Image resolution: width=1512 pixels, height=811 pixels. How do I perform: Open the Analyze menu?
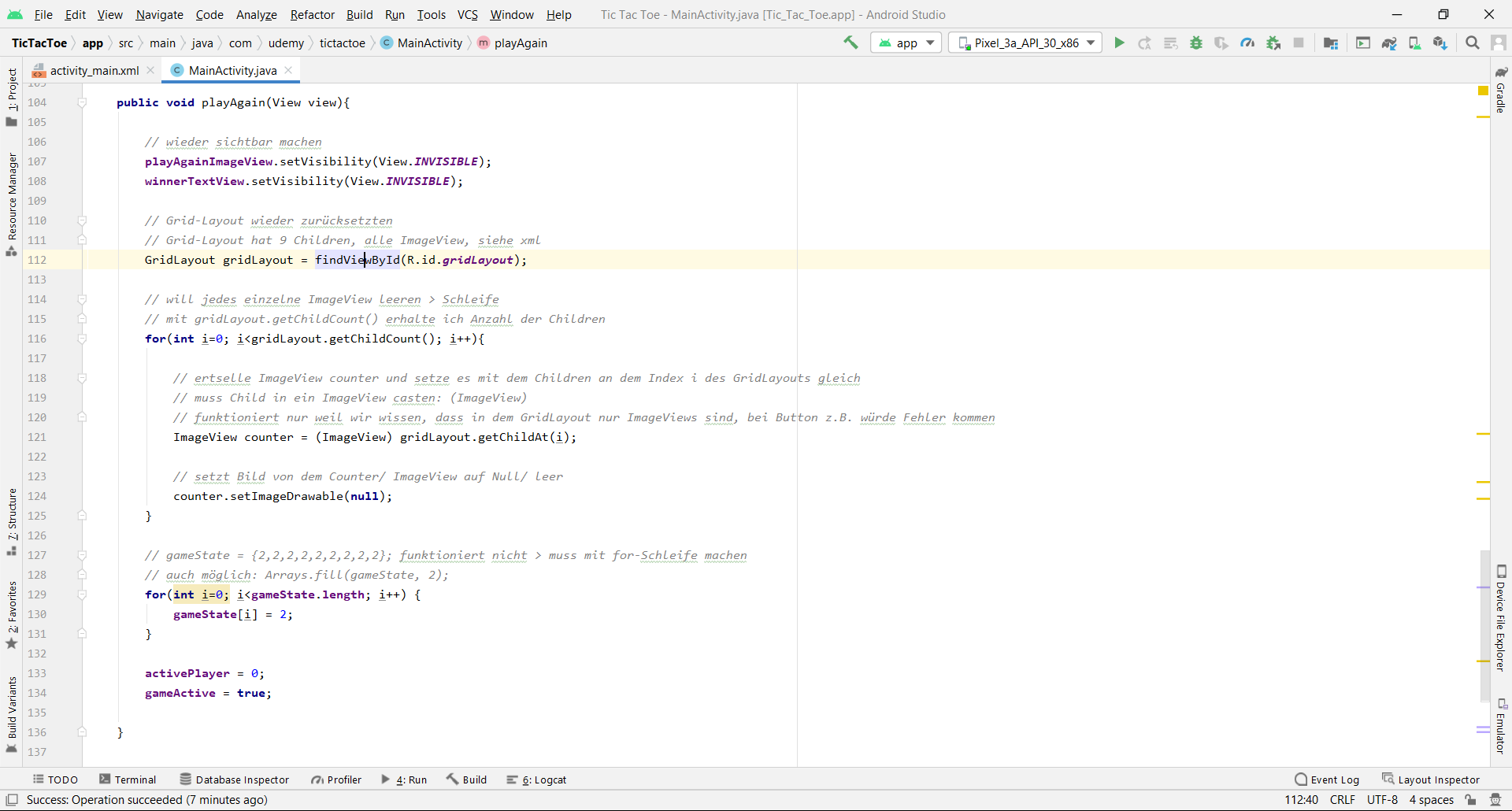coord(257,14)
